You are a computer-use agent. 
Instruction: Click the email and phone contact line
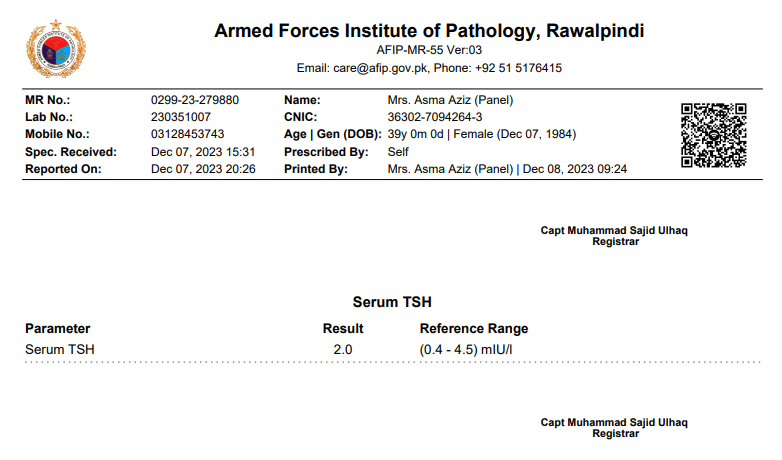pos(429,68)
